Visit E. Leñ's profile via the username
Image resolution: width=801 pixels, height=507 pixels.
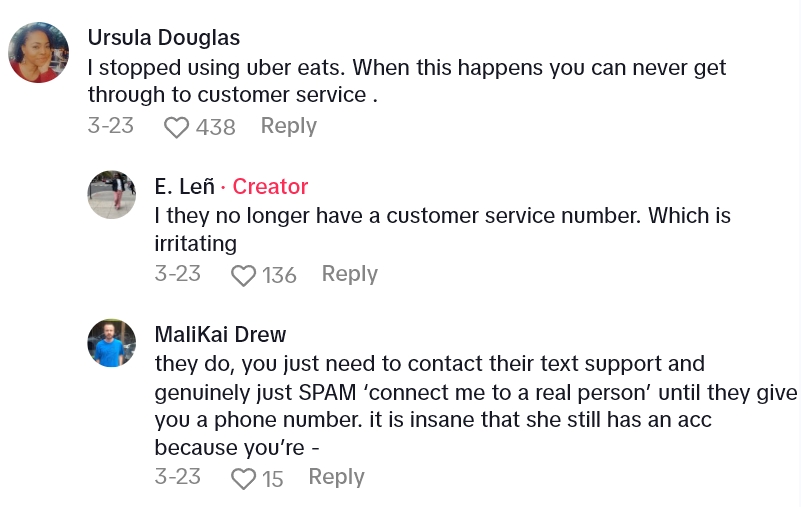coord(184,186)
